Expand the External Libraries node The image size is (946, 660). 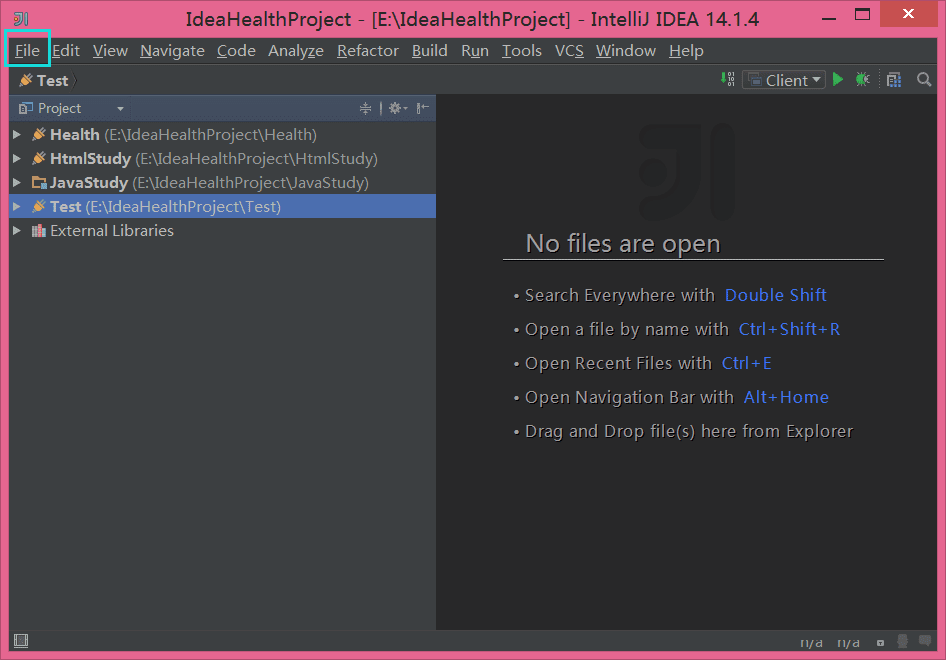click(17, 231)
